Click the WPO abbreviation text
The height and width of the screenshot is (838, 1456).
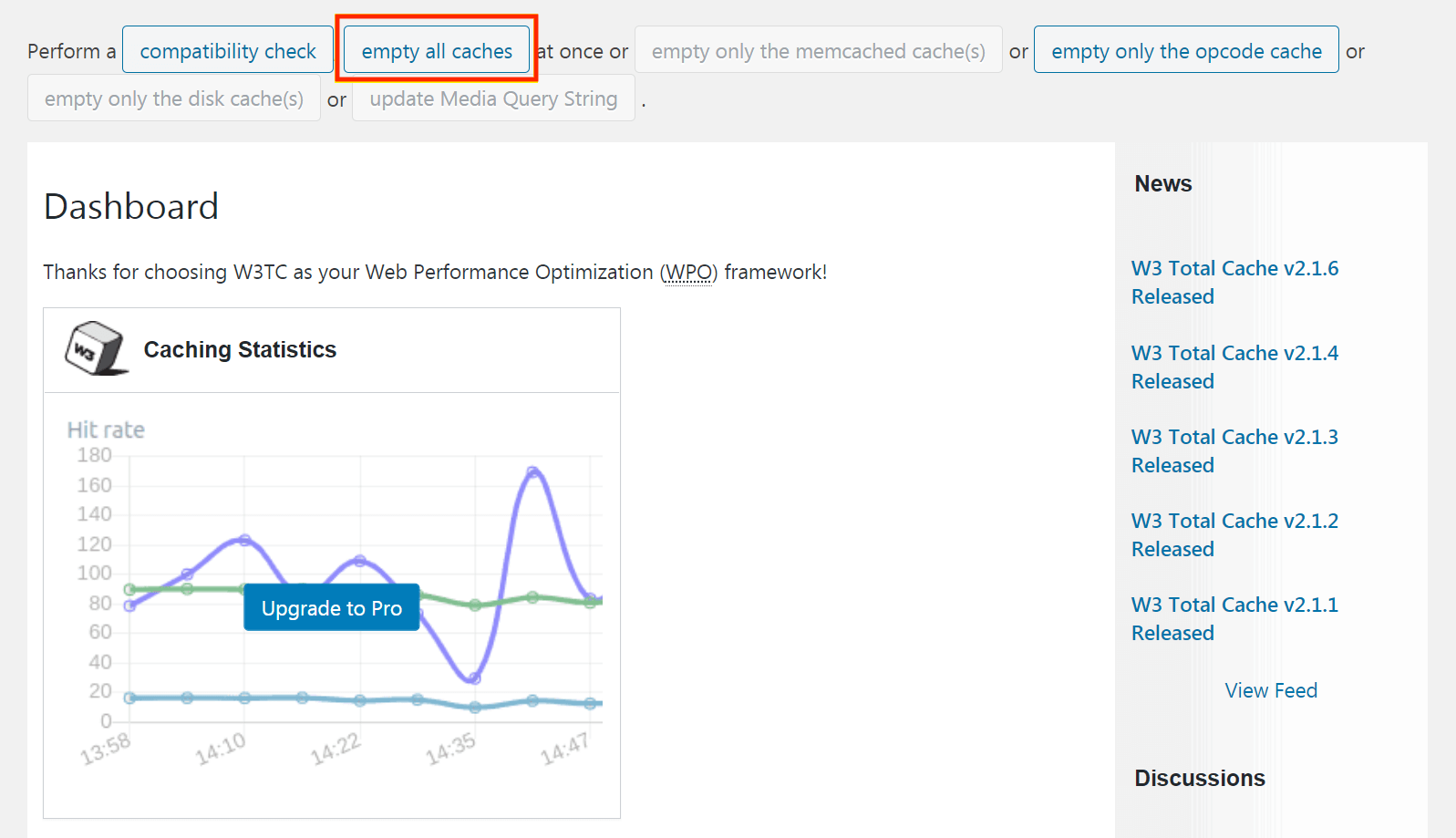tap(688, 273)
